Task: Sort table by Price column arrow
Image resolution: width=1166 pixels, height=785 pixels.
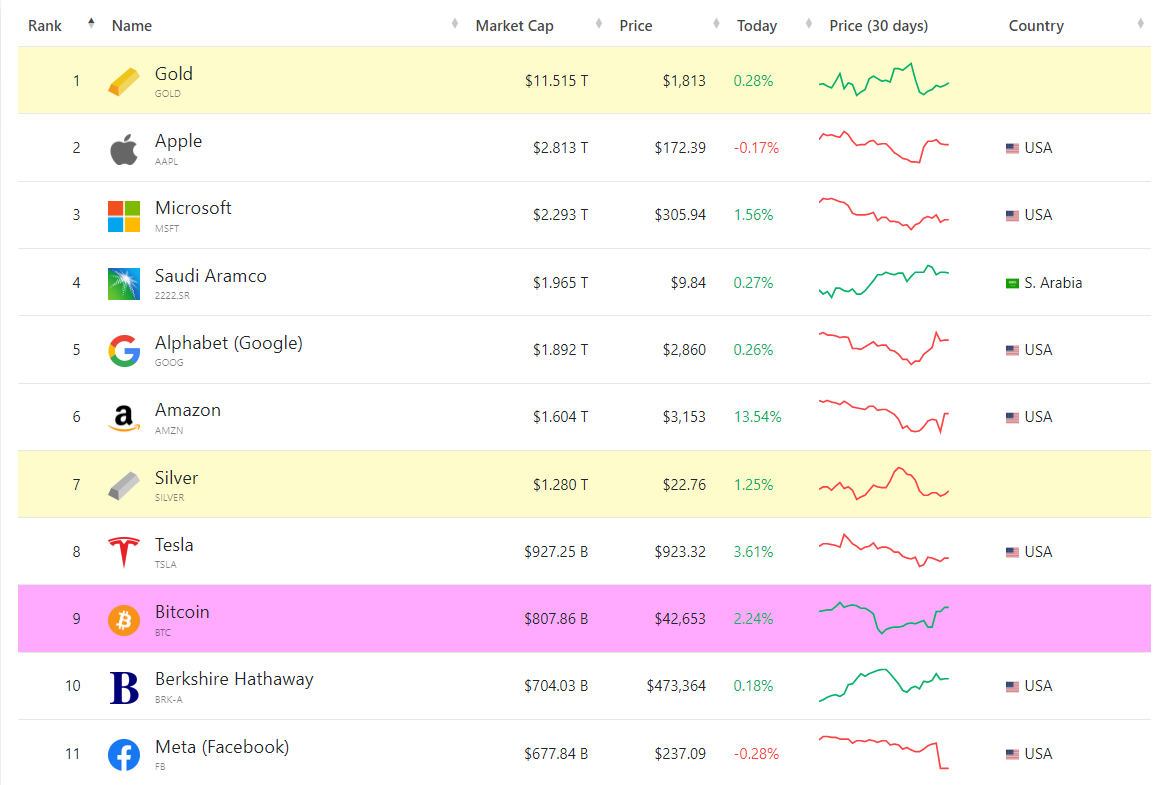Action: click(x=716, y=24)
